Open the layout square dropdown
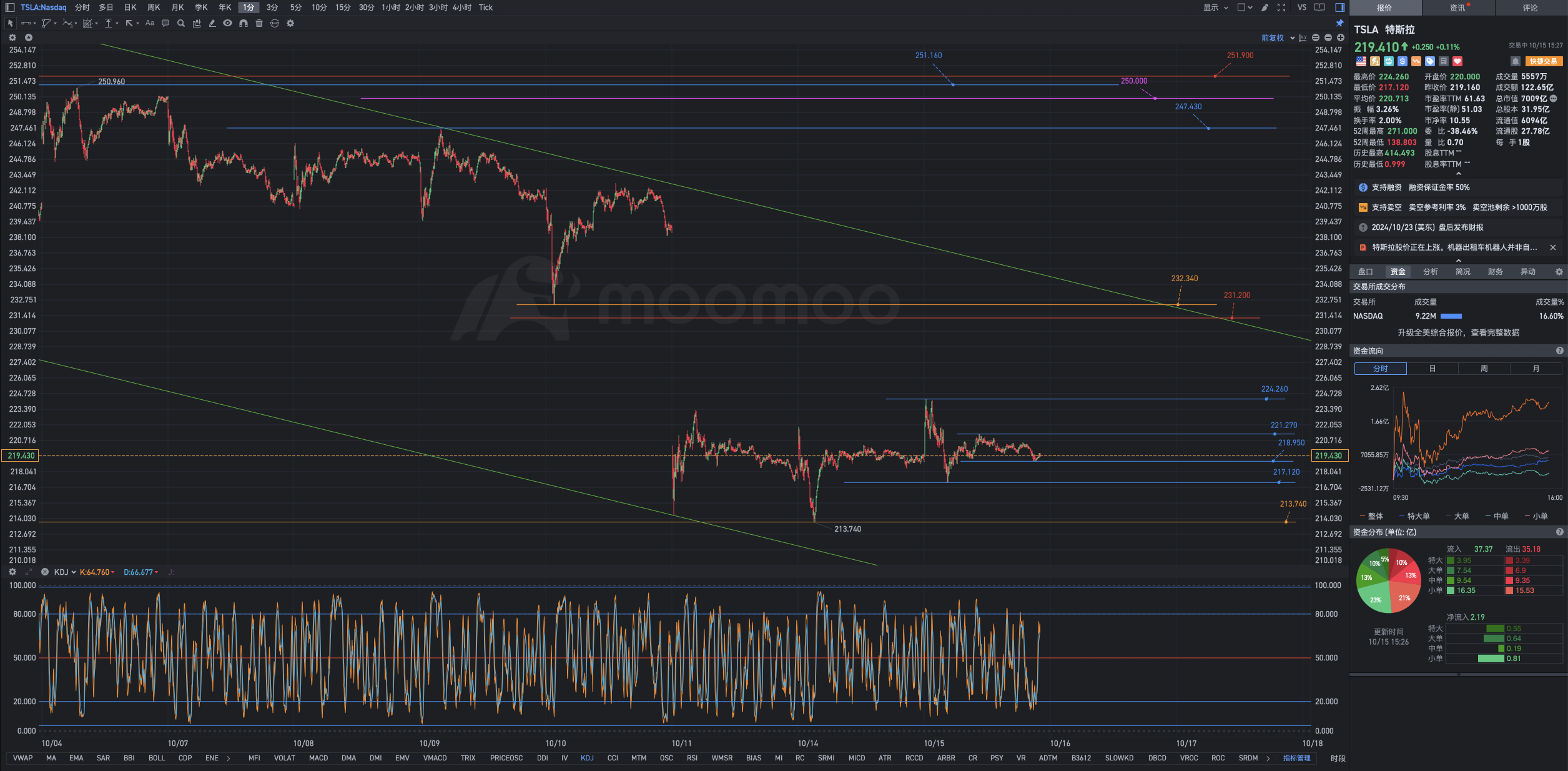This screenshot has width=1568, height=771. click(1245, 7)
